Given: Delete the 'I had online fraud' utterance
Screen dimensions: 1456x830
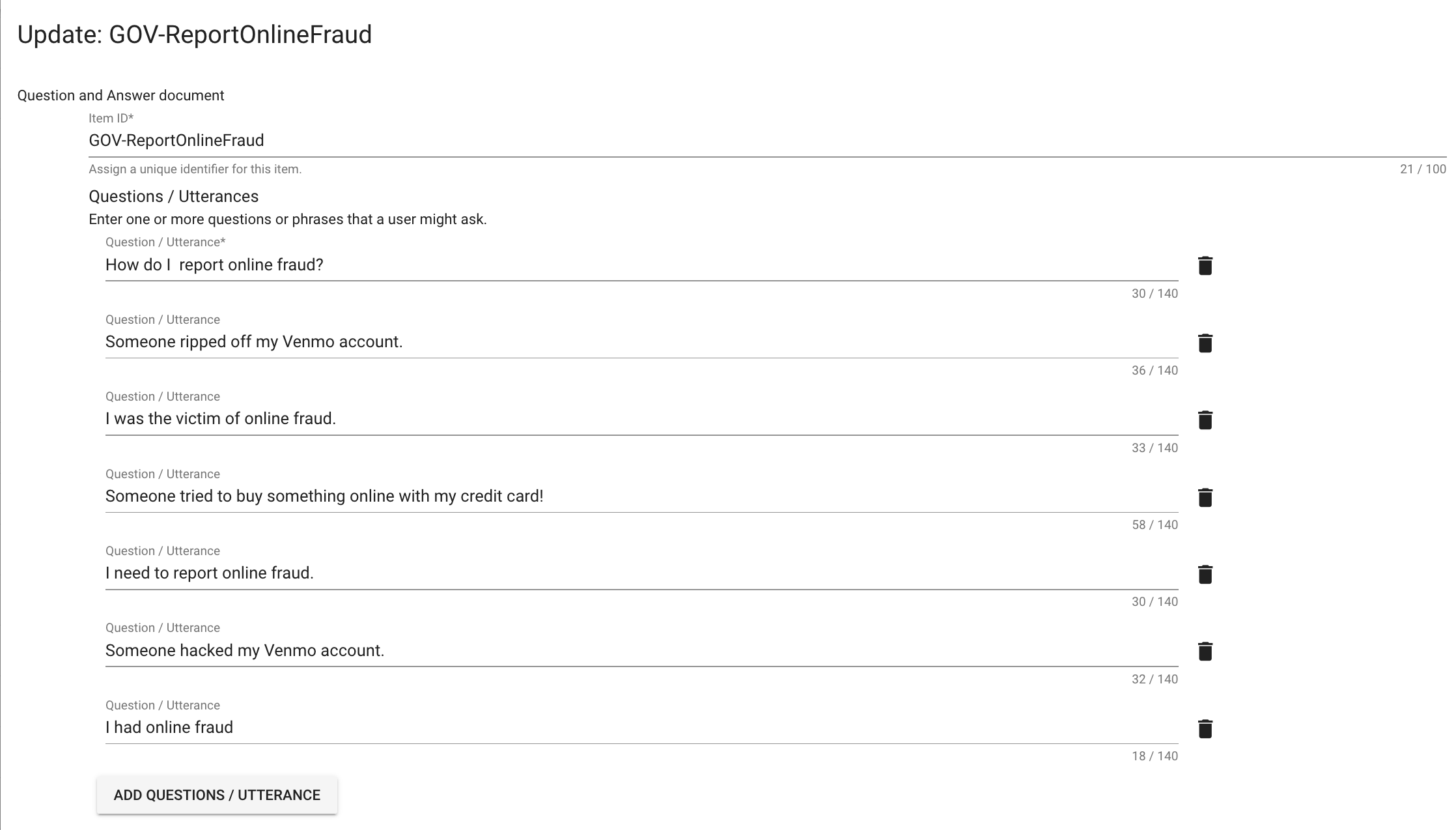Looking at the screenshot, I should pos(1205,729).
